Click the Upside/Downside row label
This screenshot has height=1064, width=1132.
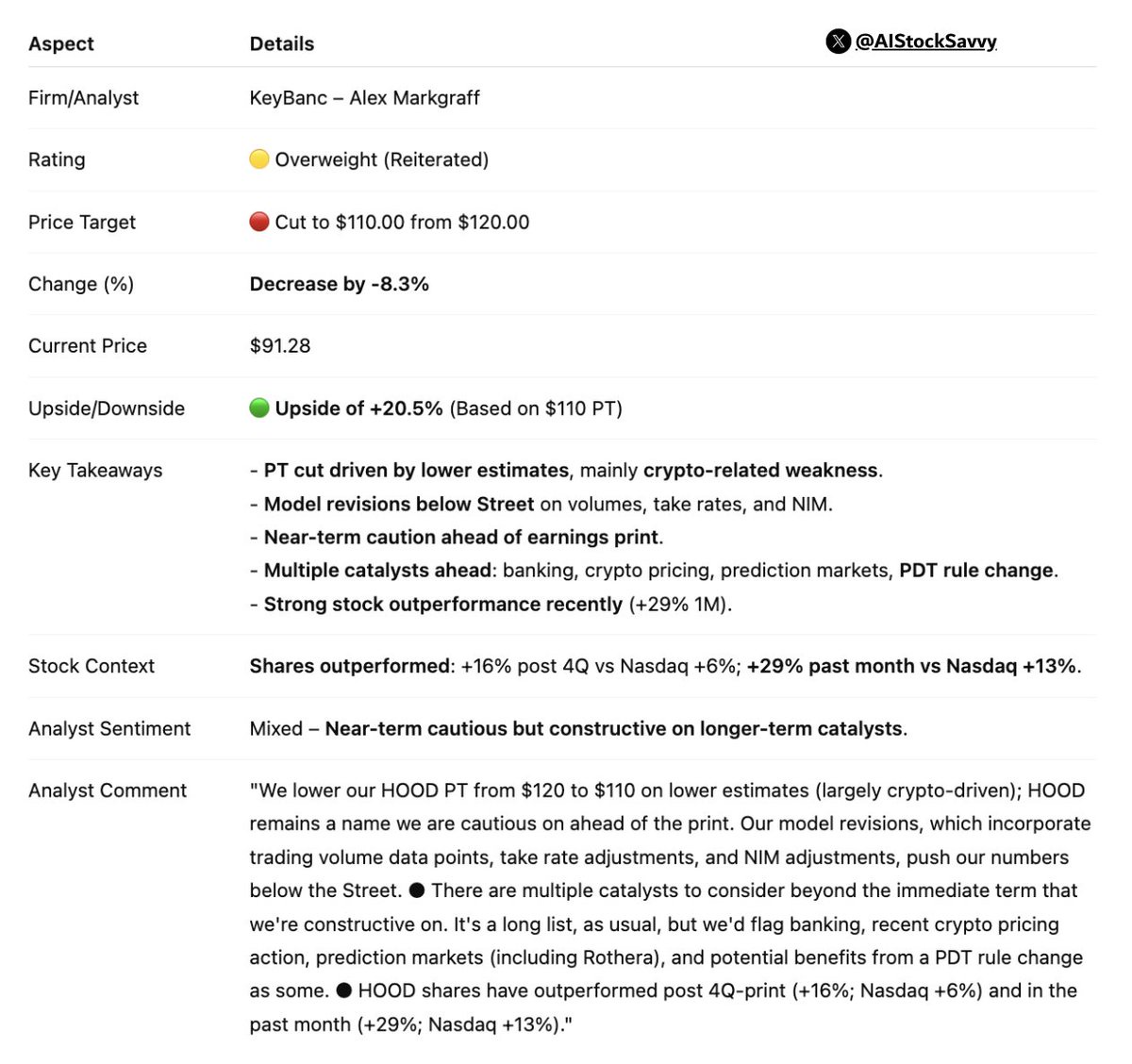[x=107, y=408]
